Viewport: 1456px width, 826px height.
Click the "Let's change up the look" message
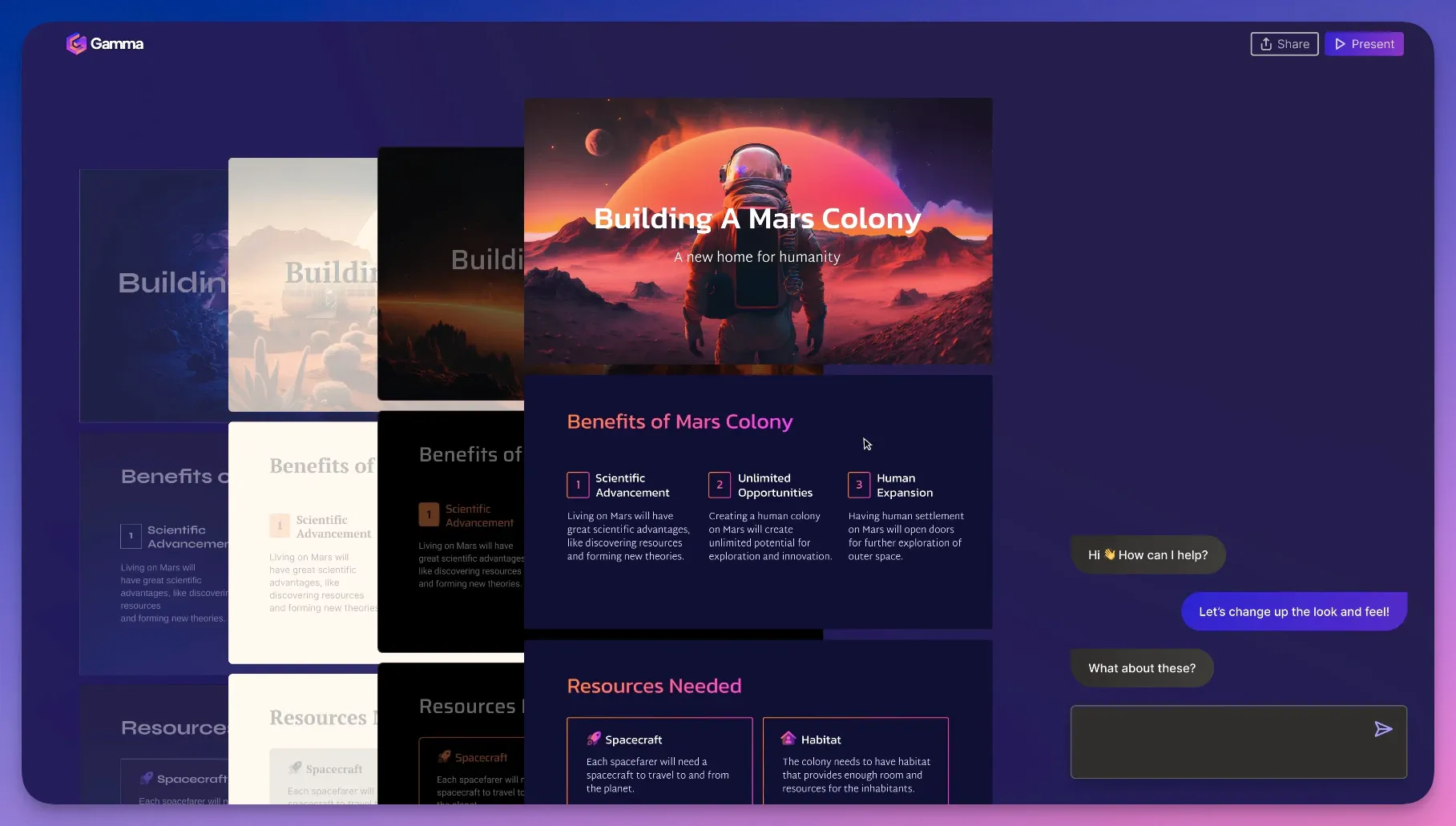[x=1293, y=611]
